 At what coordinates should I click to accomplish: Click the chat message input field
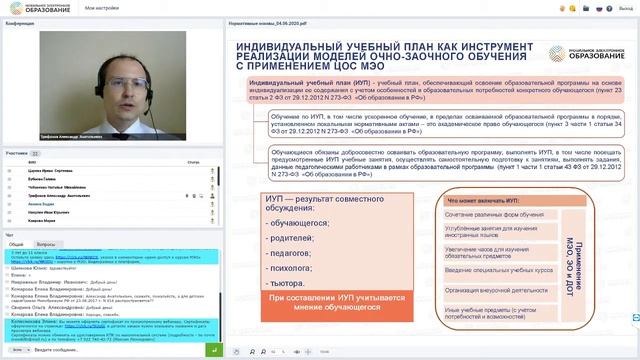[118, 350]
